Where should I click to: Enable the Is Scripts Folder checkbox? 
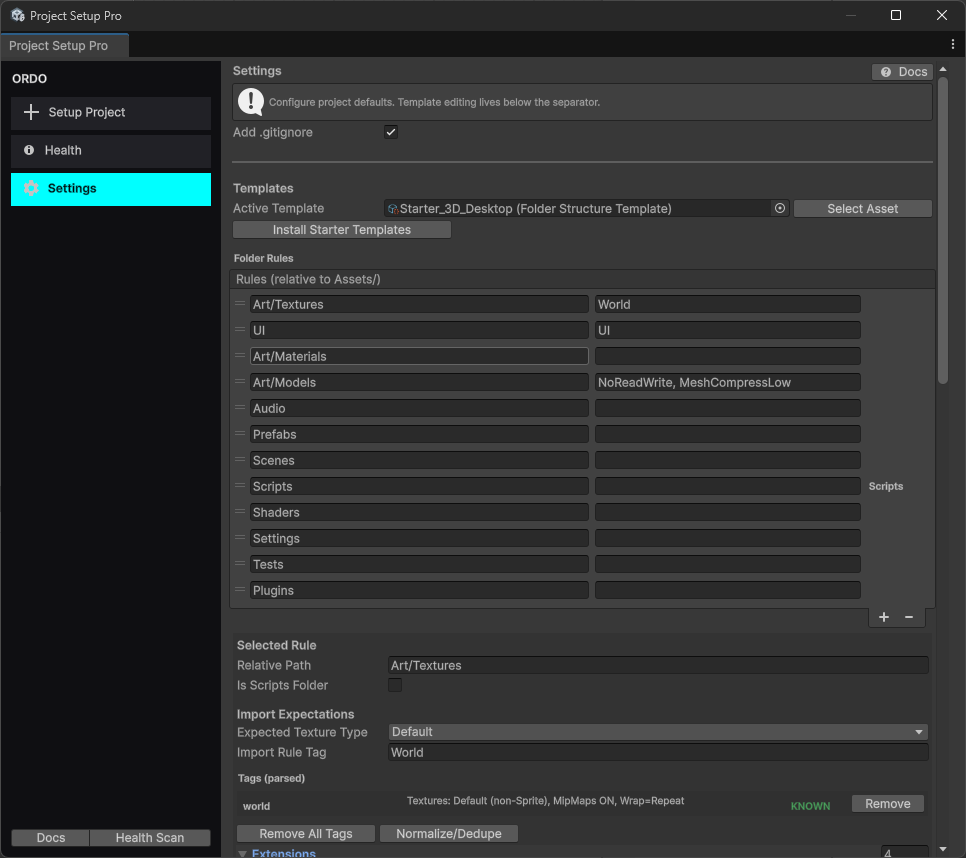coord(395,685)
